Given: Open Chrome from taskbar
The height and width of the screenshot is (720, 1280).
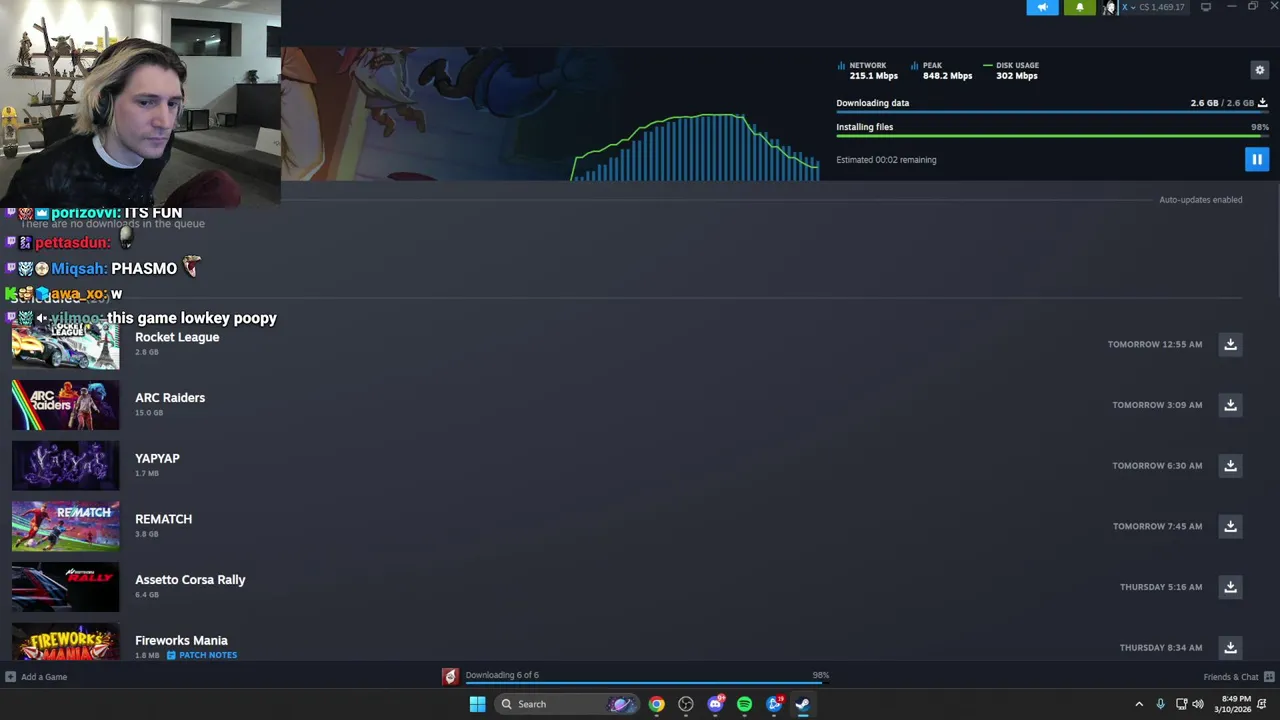Looking at the screenshot, I should (x=656, y=704).
